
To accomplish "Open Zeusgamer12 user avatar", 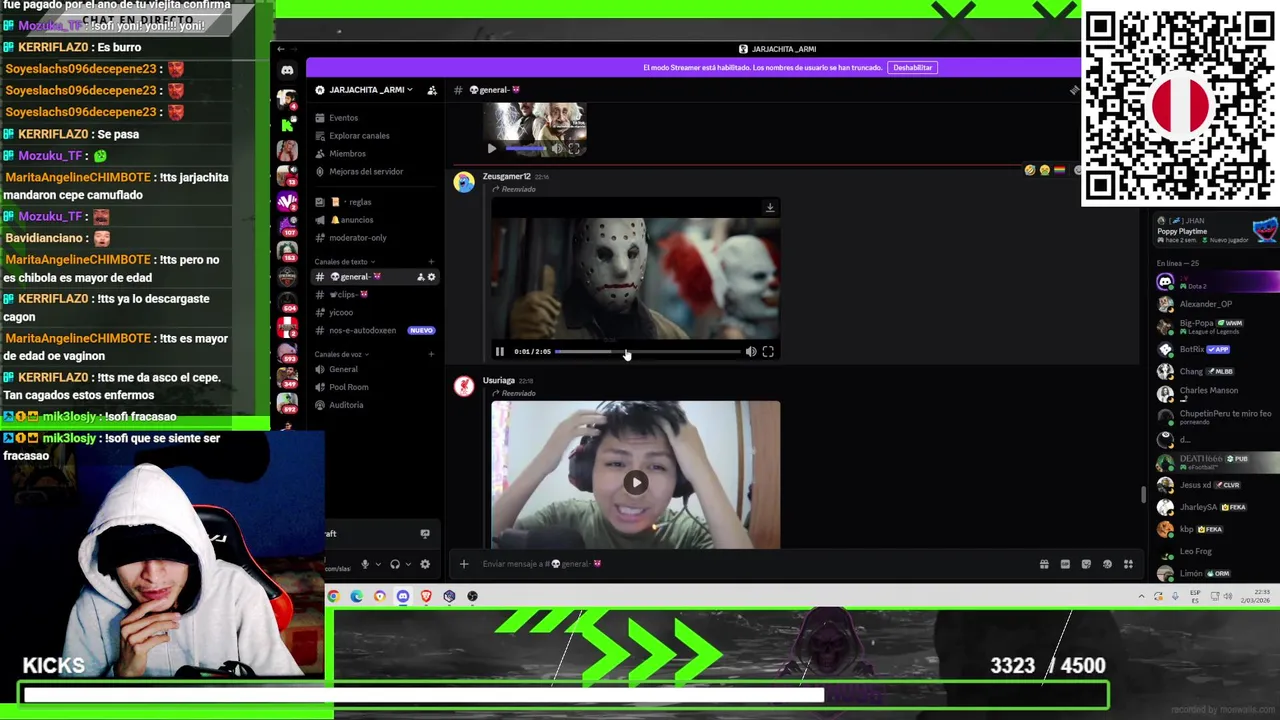I will (464, 182).
